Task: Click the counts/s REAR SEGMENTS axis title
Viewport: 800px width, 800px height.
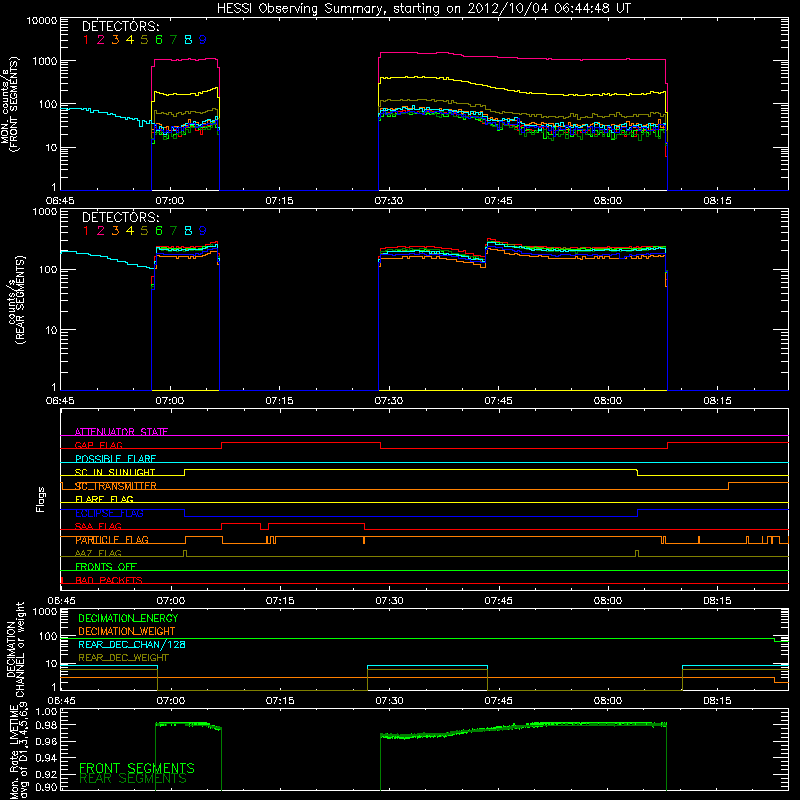Action: 16,300
